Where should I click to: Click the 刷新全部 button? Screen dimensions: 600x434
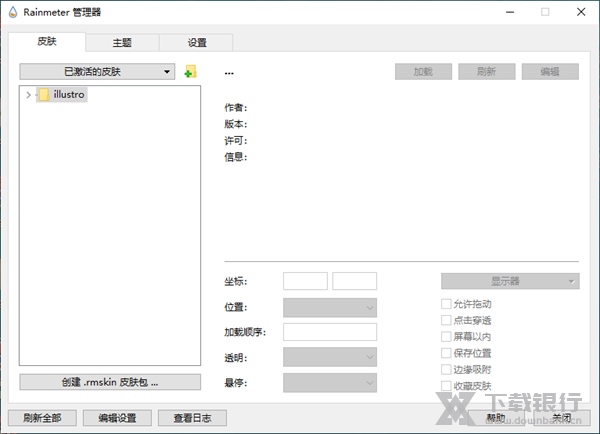(x=42, y=418)
